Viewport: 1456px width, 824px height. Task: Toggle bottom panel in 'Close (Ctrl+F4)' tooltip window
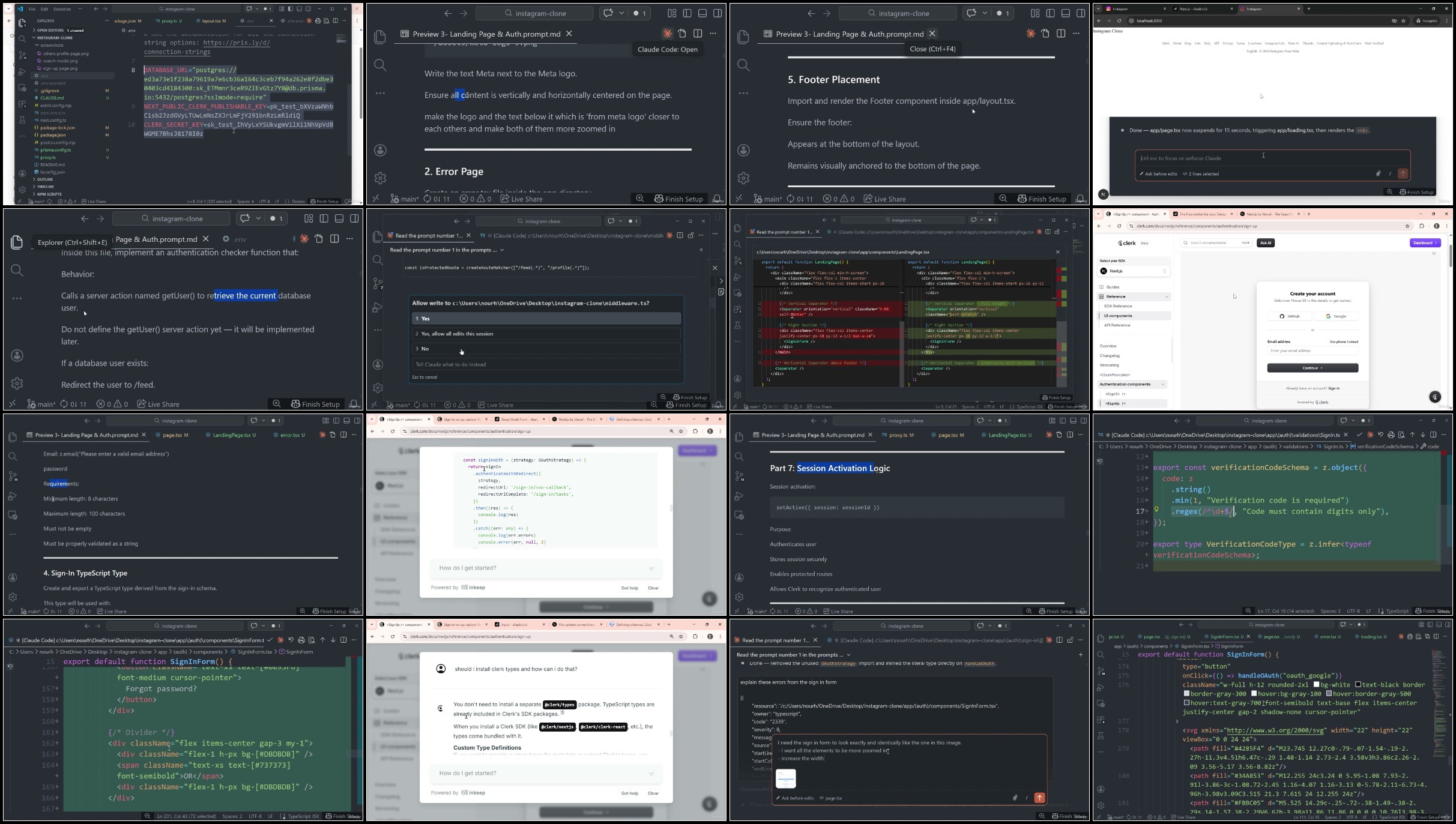(1066, 13)
